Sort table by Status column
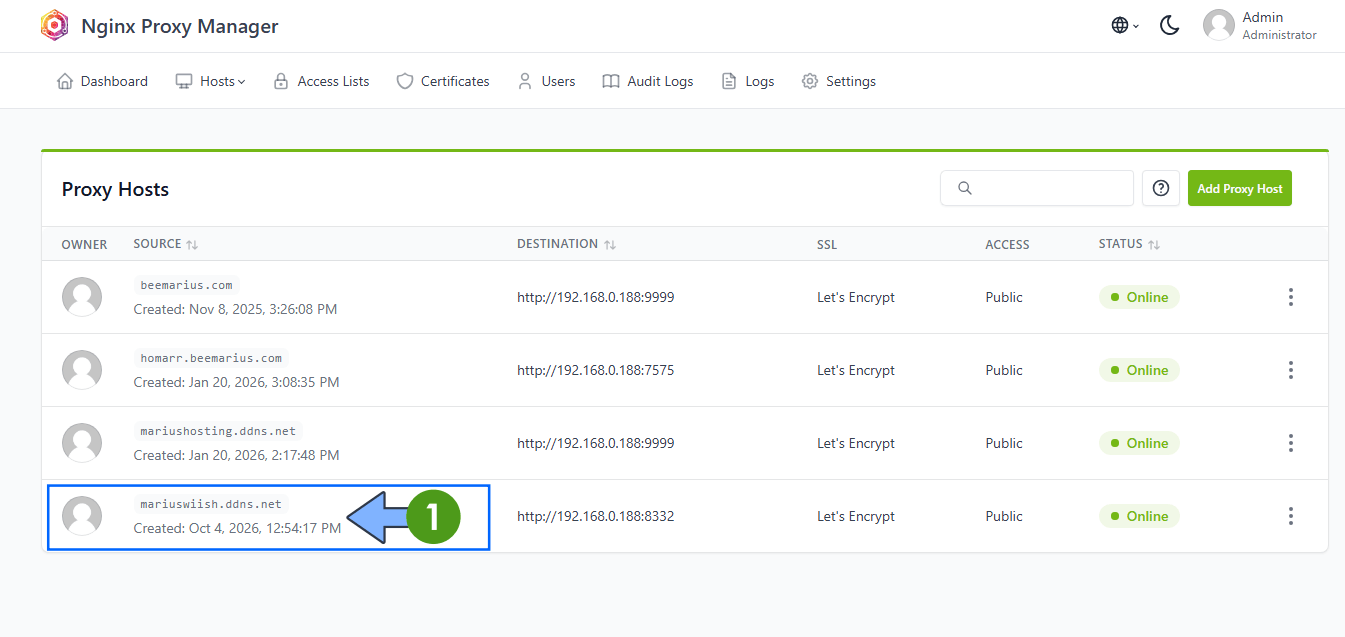This screenshot has height=637, width=1345. pyautogui.click(x=1129, y=244)
